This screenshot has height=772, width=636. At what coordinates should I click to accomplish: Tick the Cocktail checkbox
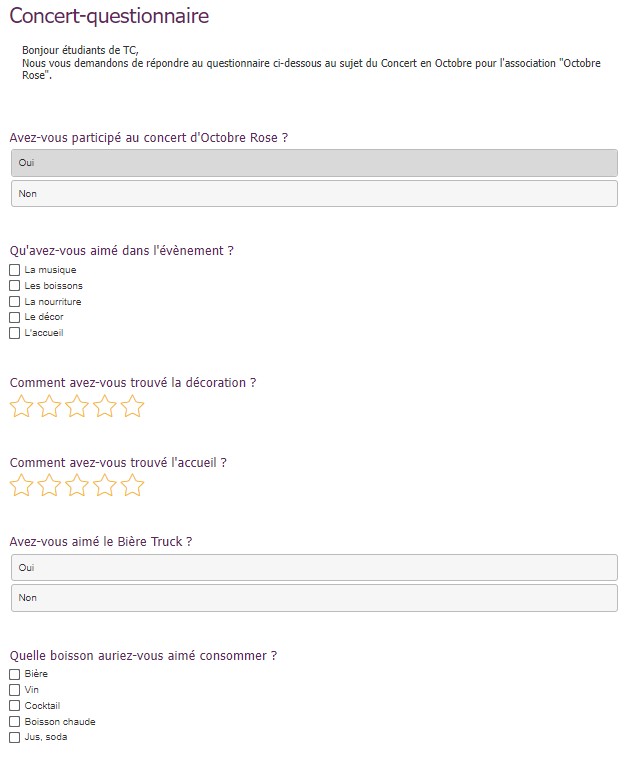15,706
